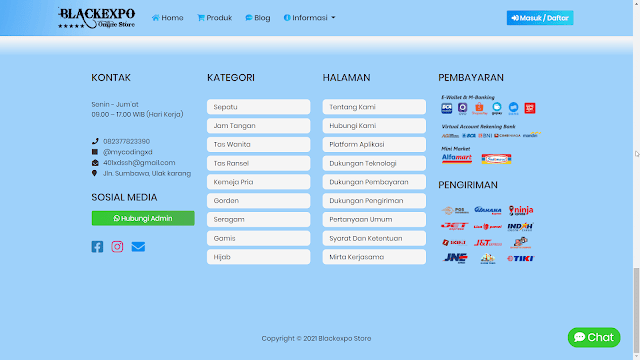Open the Gorden category
This screenshot has width=640, height=360.
point(258,201)
